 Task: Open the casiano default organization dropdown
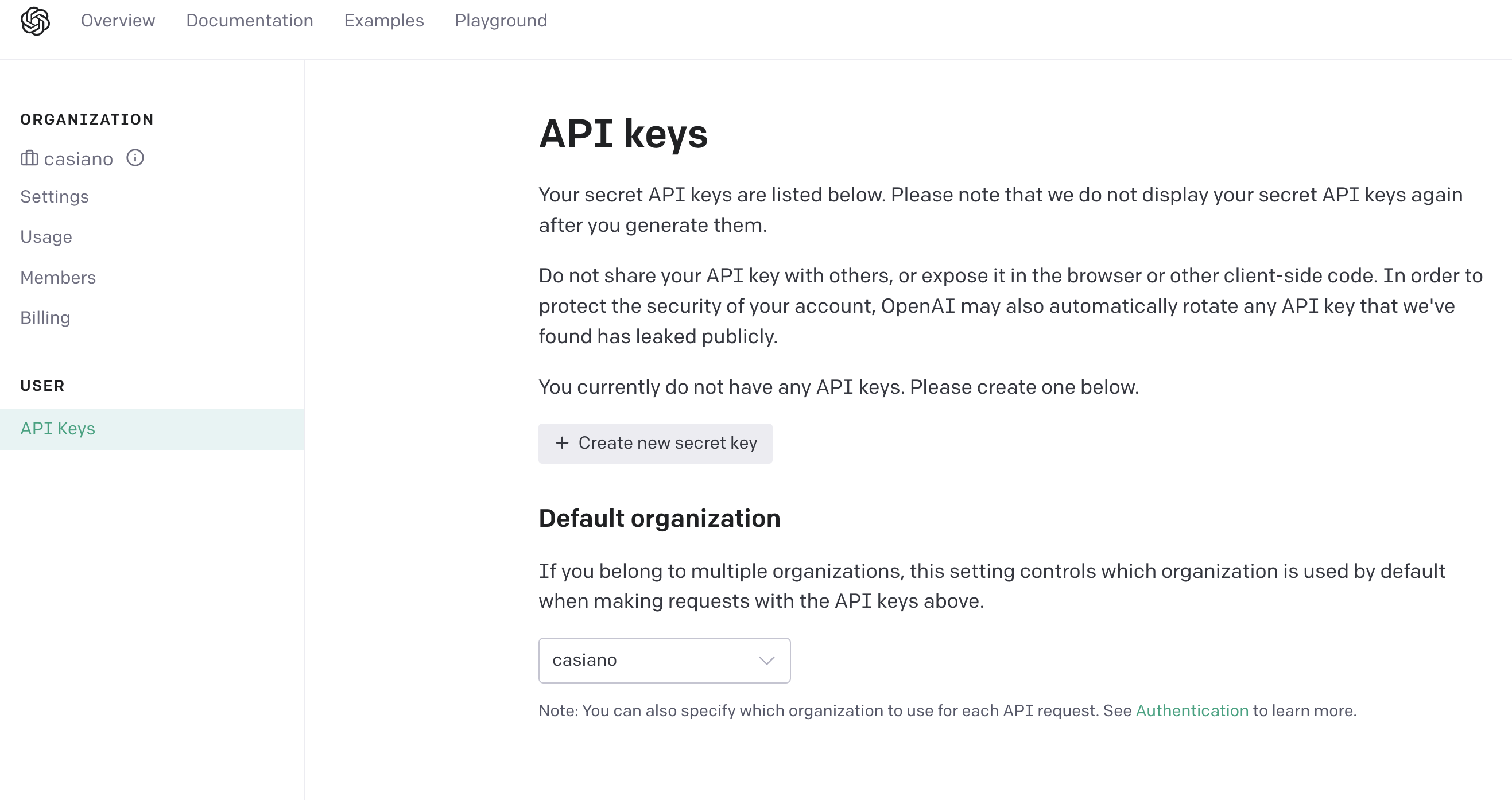tap(664, 661)
